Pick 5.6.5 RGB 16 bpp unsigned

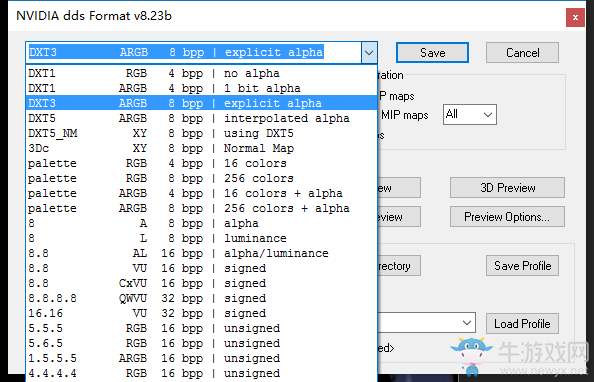(201, 343)
